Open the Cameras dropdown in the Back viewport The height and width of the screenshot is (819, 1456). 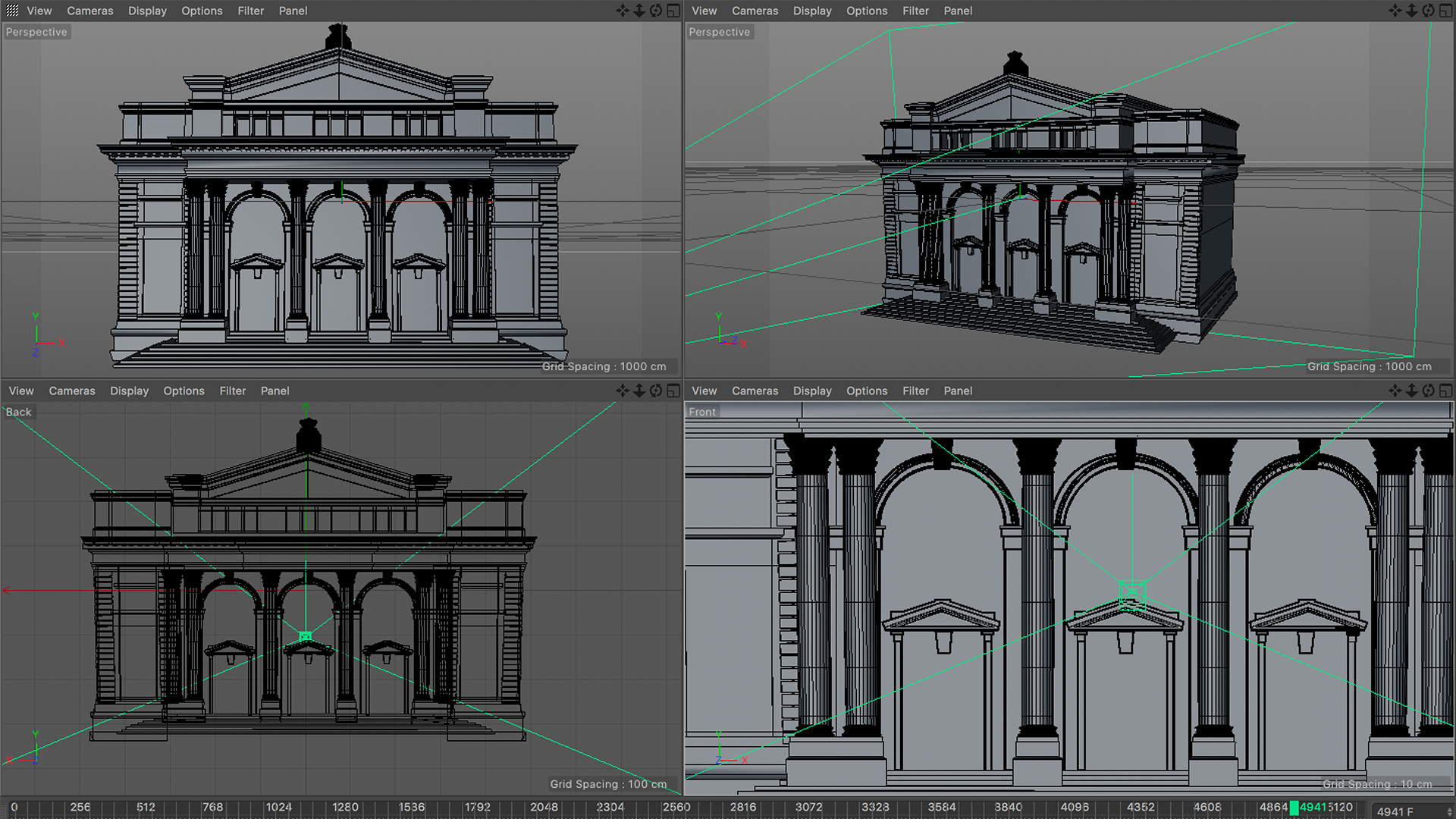click(72, 391)
